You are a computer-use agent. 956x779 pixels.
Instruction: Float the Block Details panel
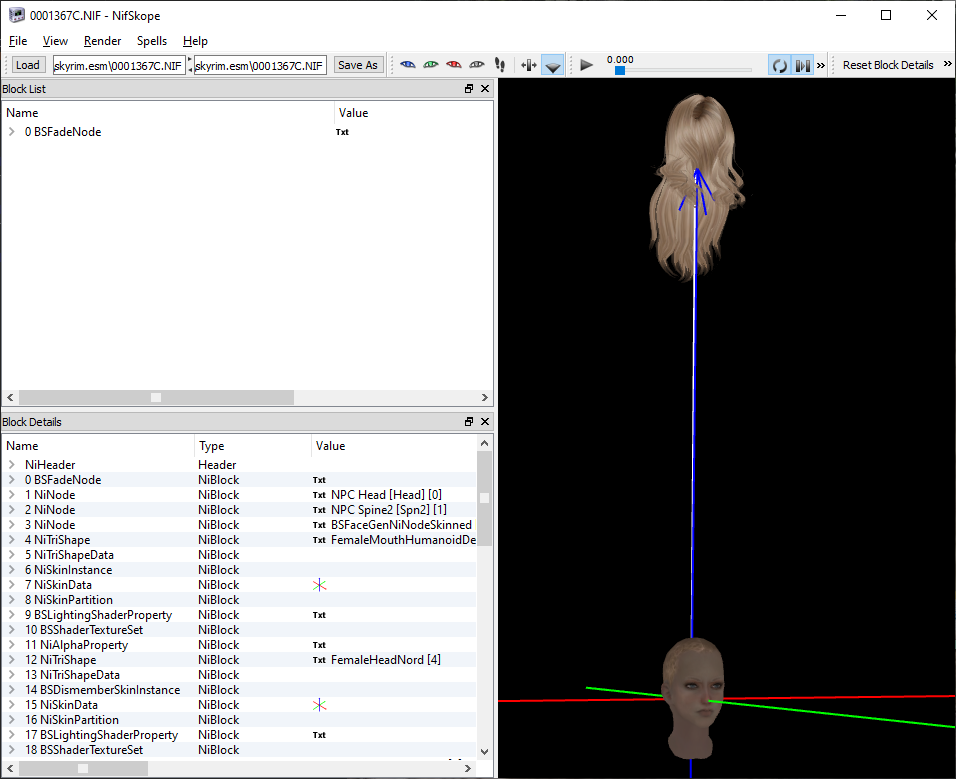[x=469, y=421]
